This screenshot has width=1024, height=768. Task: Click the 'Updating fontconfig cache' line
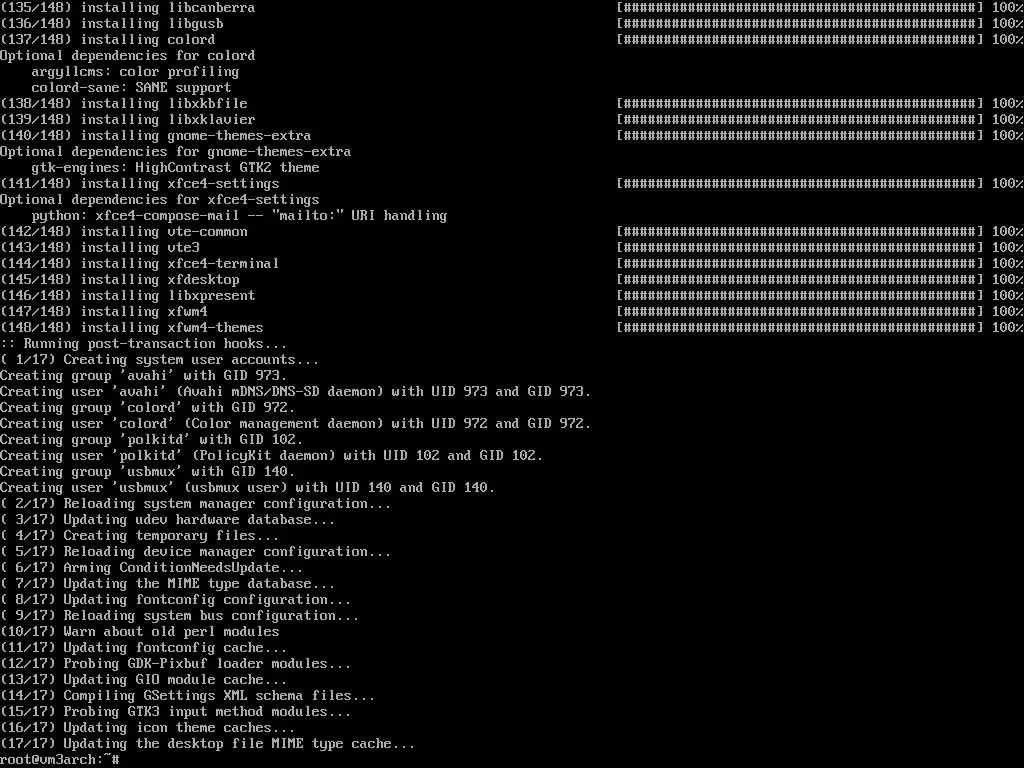pos(143,648)
